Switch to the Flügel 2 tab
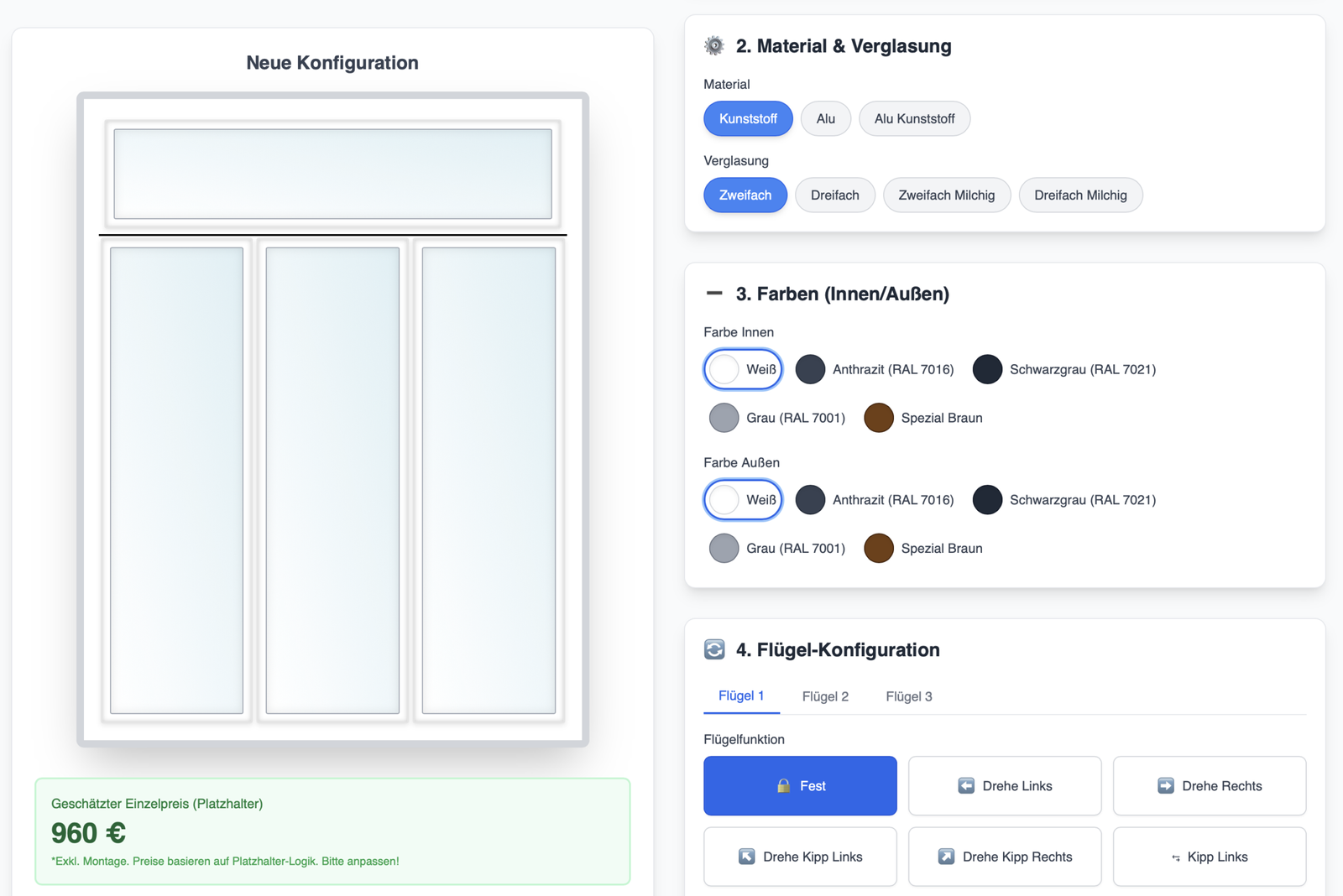This screenshot has width=1343, height=896. click(825, 696)
